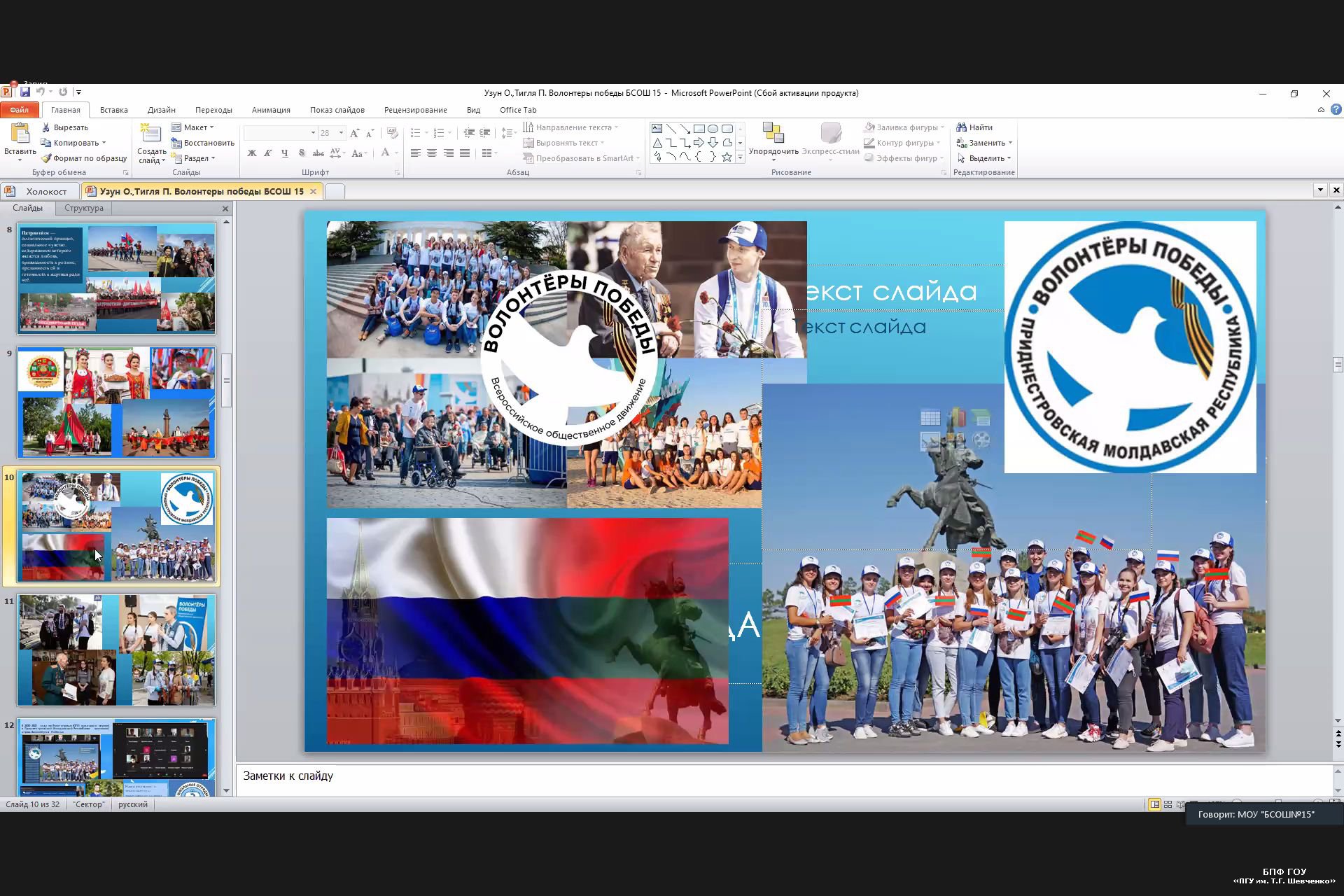The height and width of the screenshot is (896, 1344).
Task: Click the русский language status bar button
Action: point(133,804)
